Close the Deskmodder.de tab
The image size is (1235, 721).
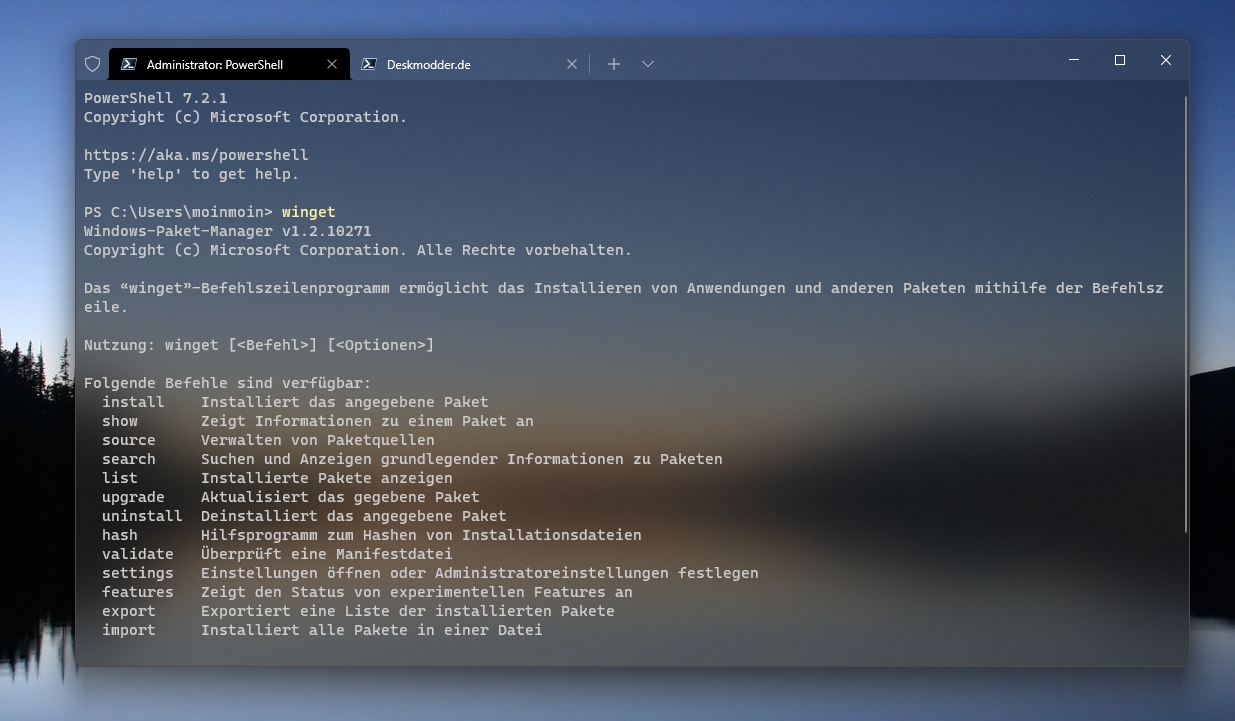click(x=572, y=64)
